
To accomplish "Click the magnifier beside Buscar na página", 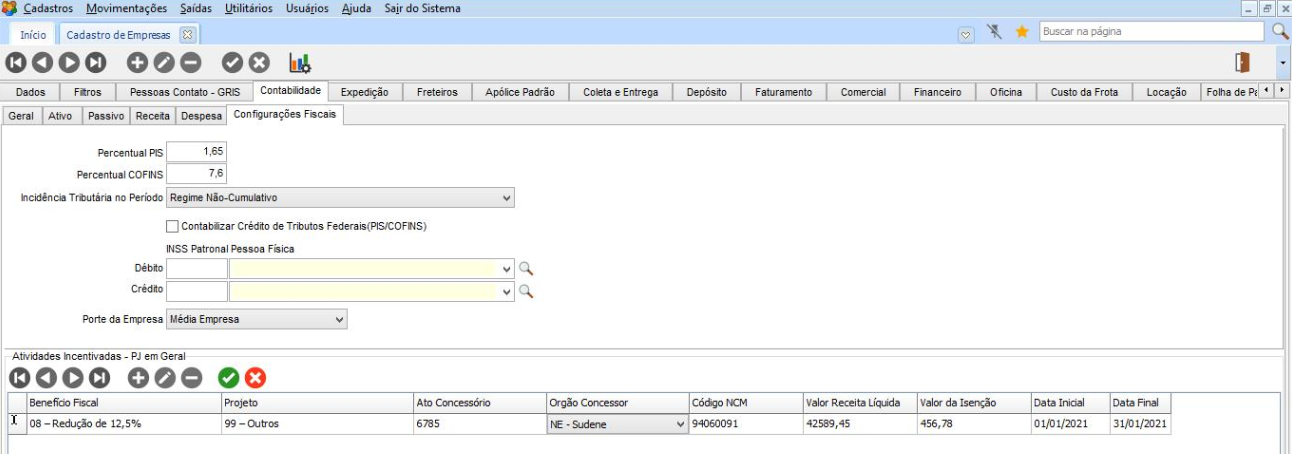I will tap(1280, 32).
